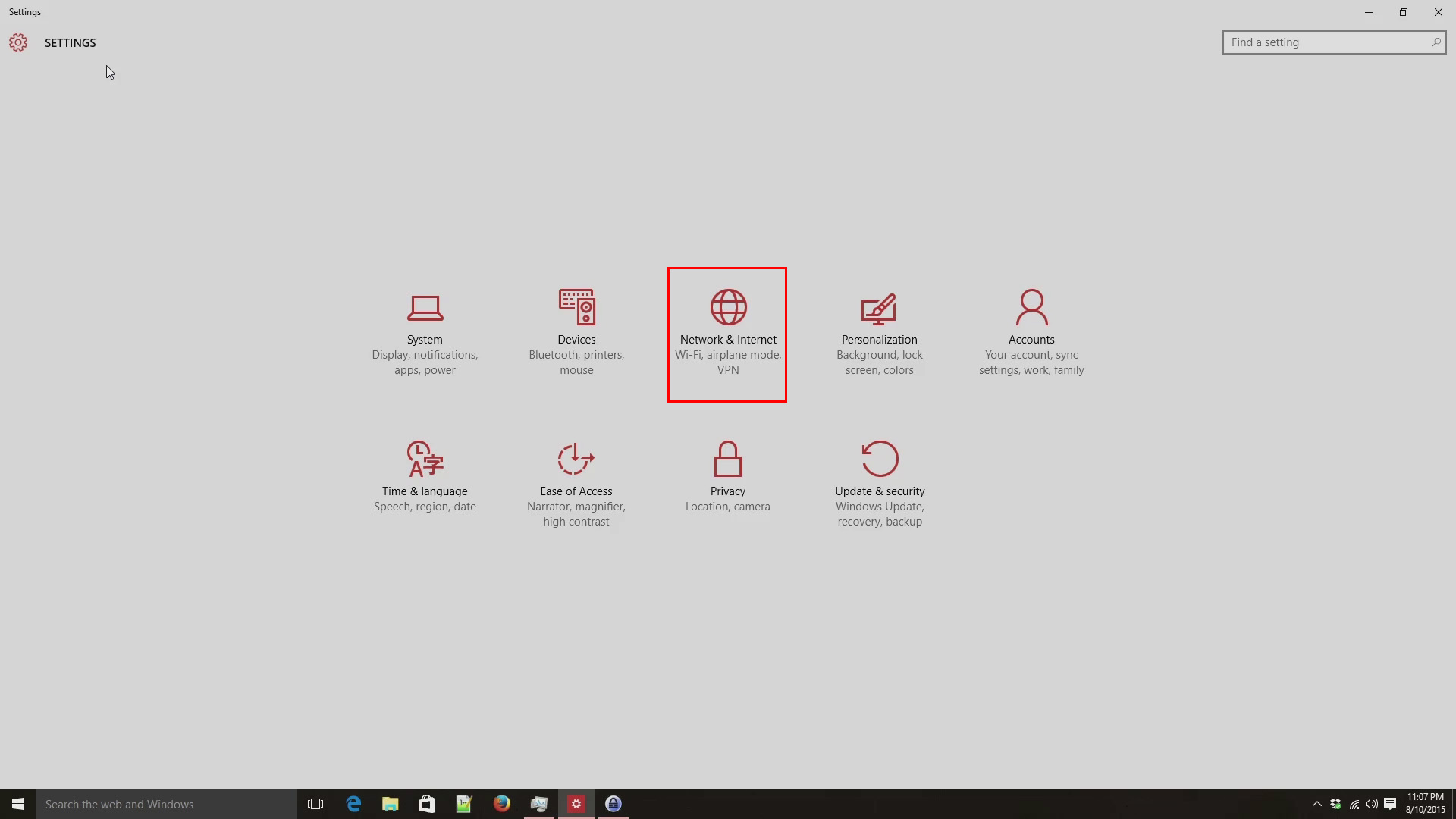Open Task View from the taskbar
Screen dimensions: 1456x819
point(315,804)
